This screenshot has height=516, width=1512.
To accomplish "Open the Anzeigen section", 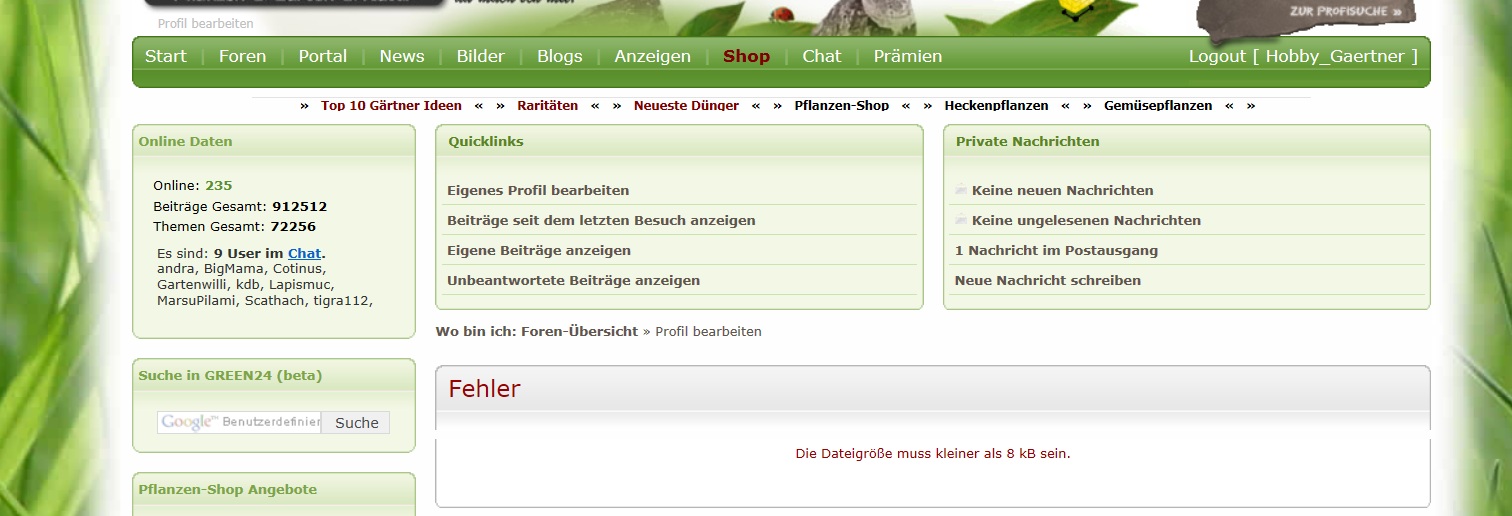I will point(652,56).
